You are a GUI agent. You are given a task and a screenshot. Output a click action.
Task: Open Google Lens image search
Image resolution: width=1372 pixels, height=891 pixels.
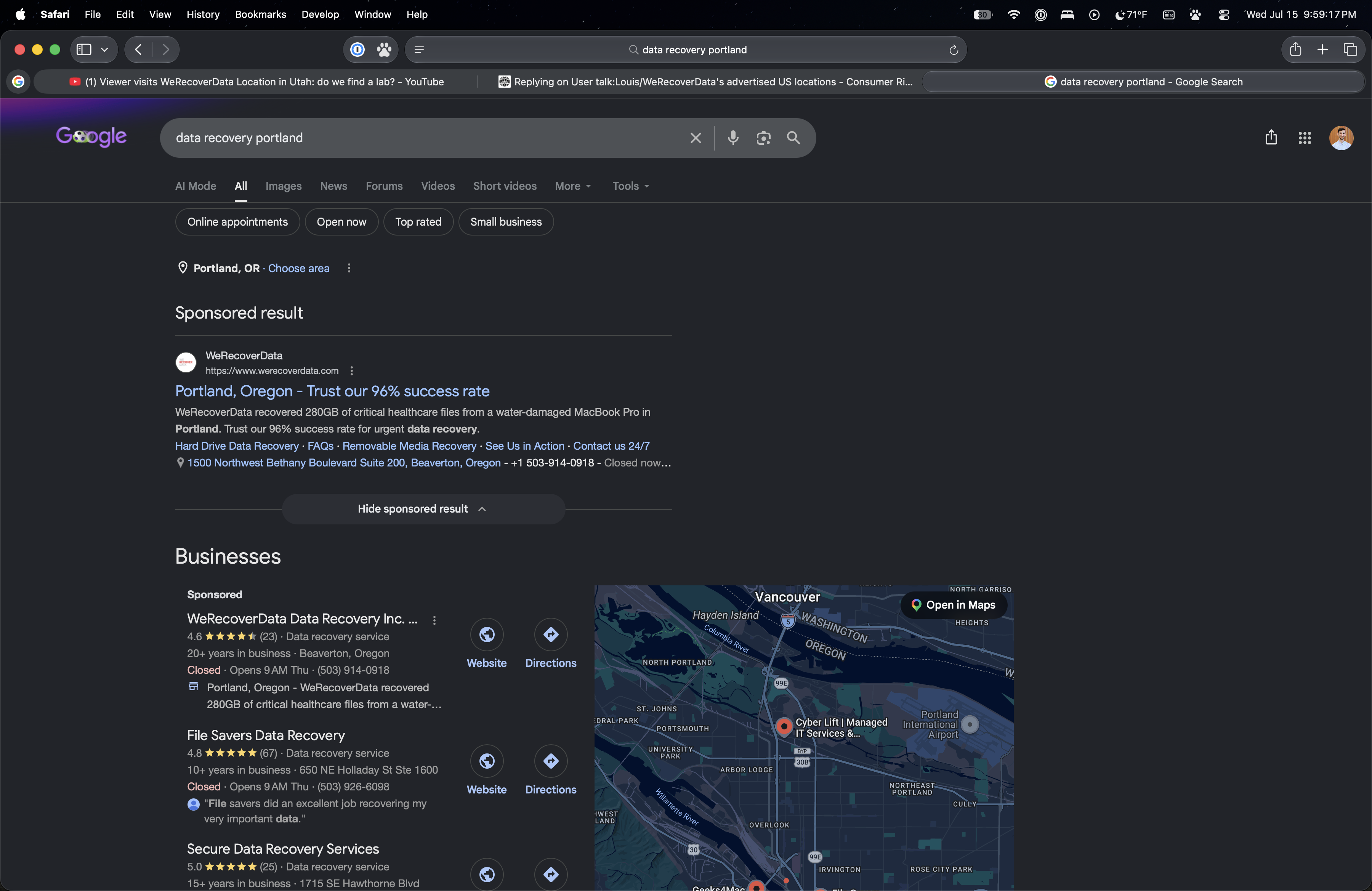tap(763, 138)
